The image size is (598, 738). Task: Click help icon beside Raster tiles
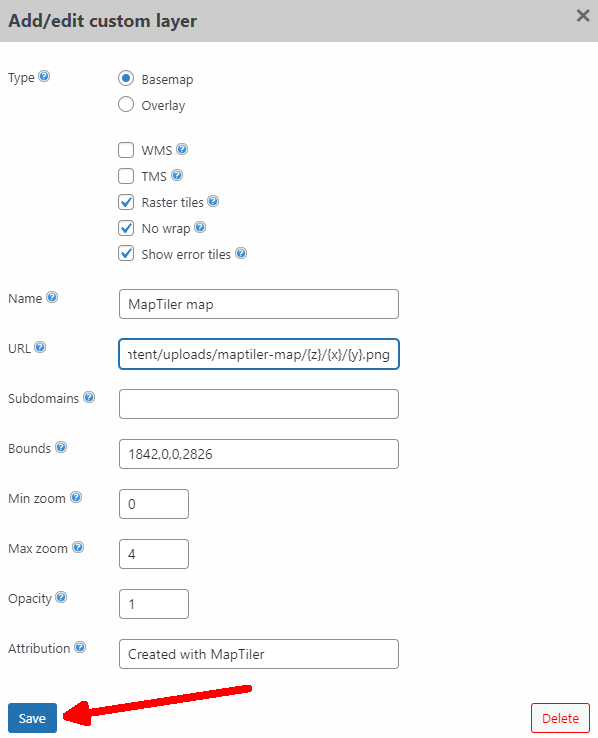tap(213, 201)
